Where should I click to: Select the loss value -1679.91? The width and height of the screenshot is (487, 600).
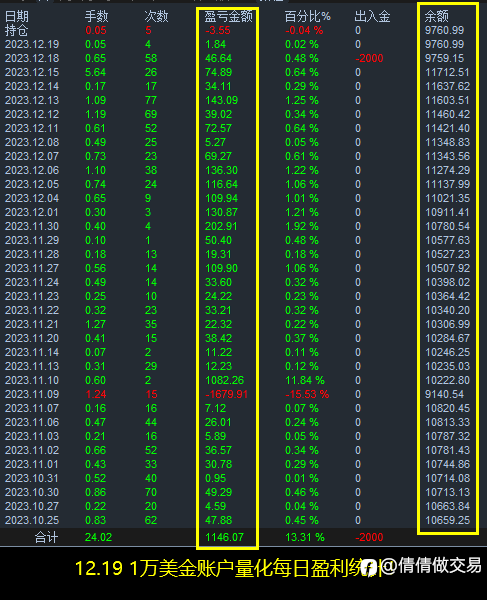point(226,394)
